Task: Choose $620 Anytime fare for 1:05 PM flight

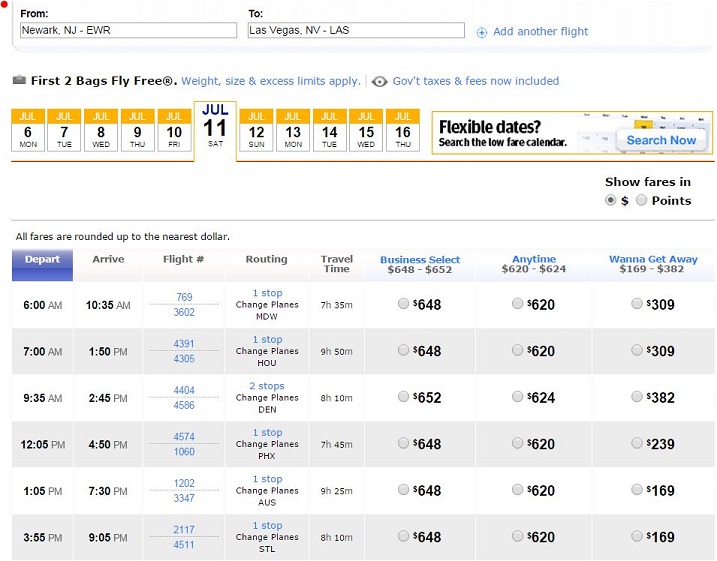Action: 517,490
